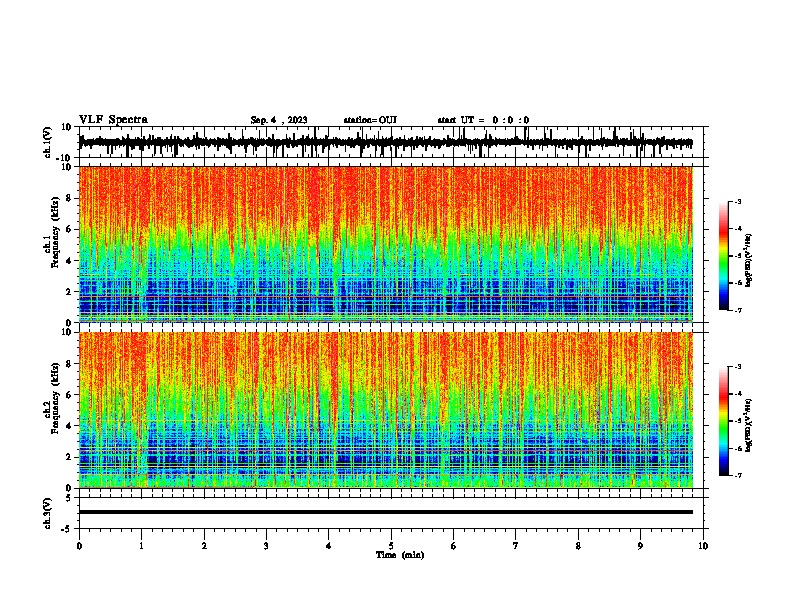Click the "5" tick on ch.3 voltage axis

pos(69,498)
